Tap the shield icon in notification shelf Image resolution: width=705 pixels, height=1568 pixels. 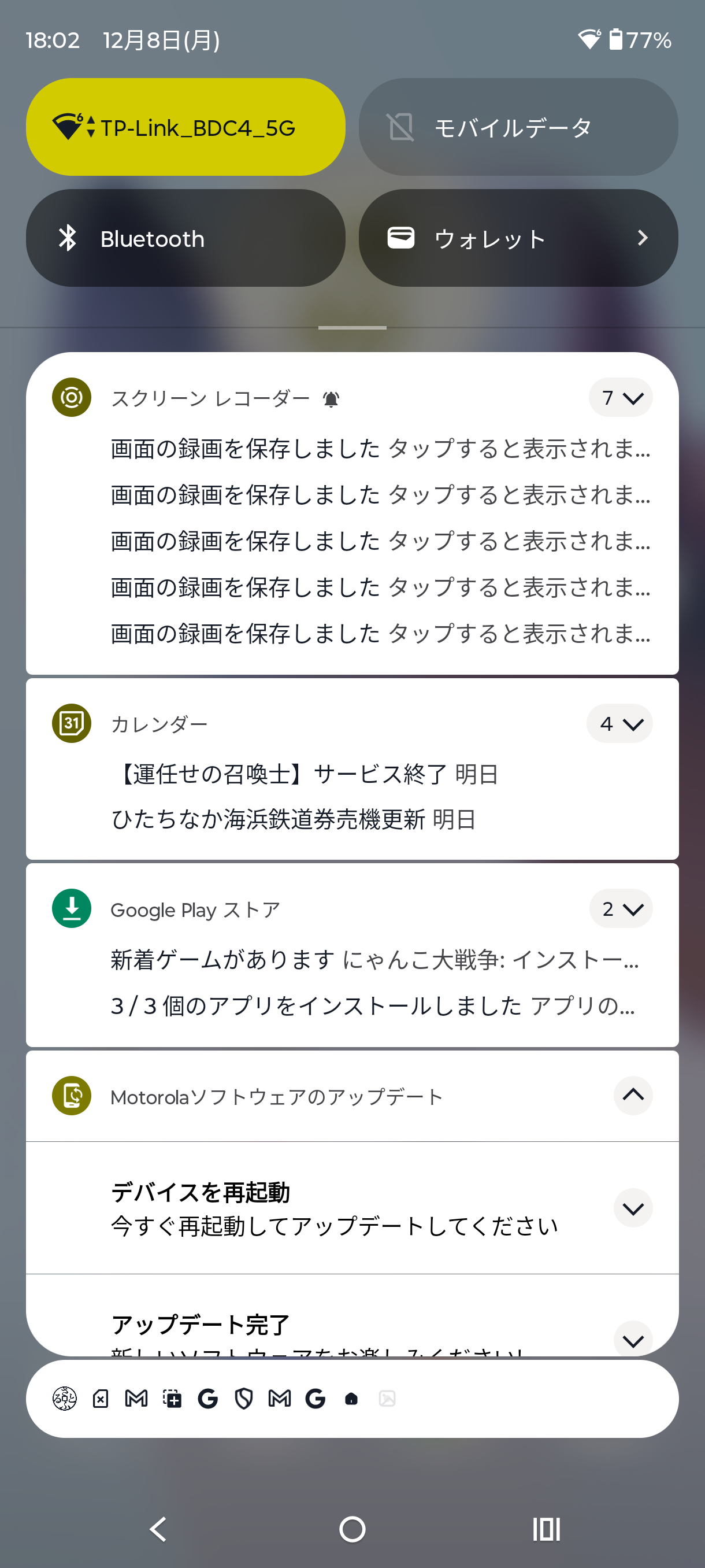[x=243, y=1399]
